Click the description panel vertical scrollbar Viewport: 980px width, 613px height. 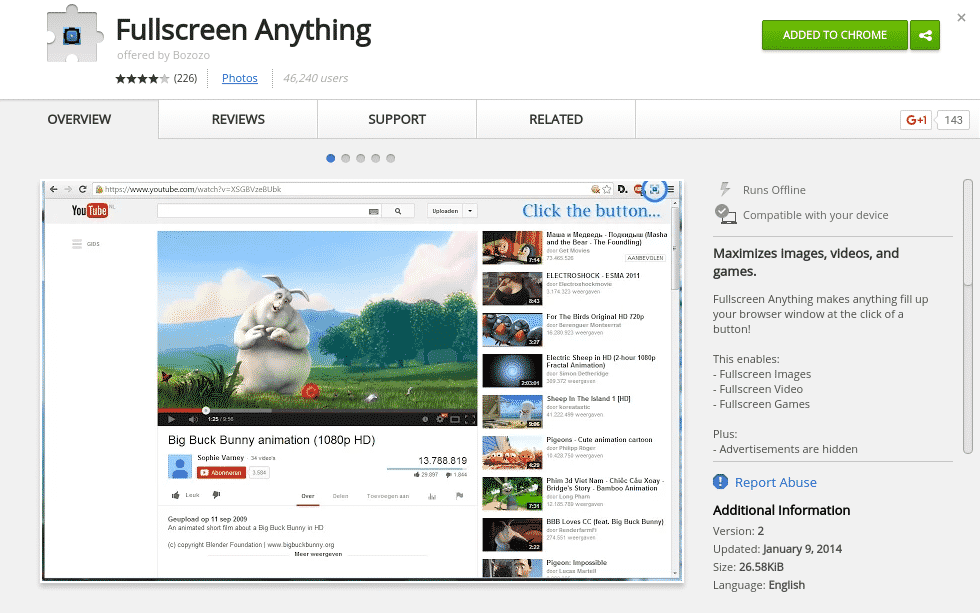pos(968,316)
